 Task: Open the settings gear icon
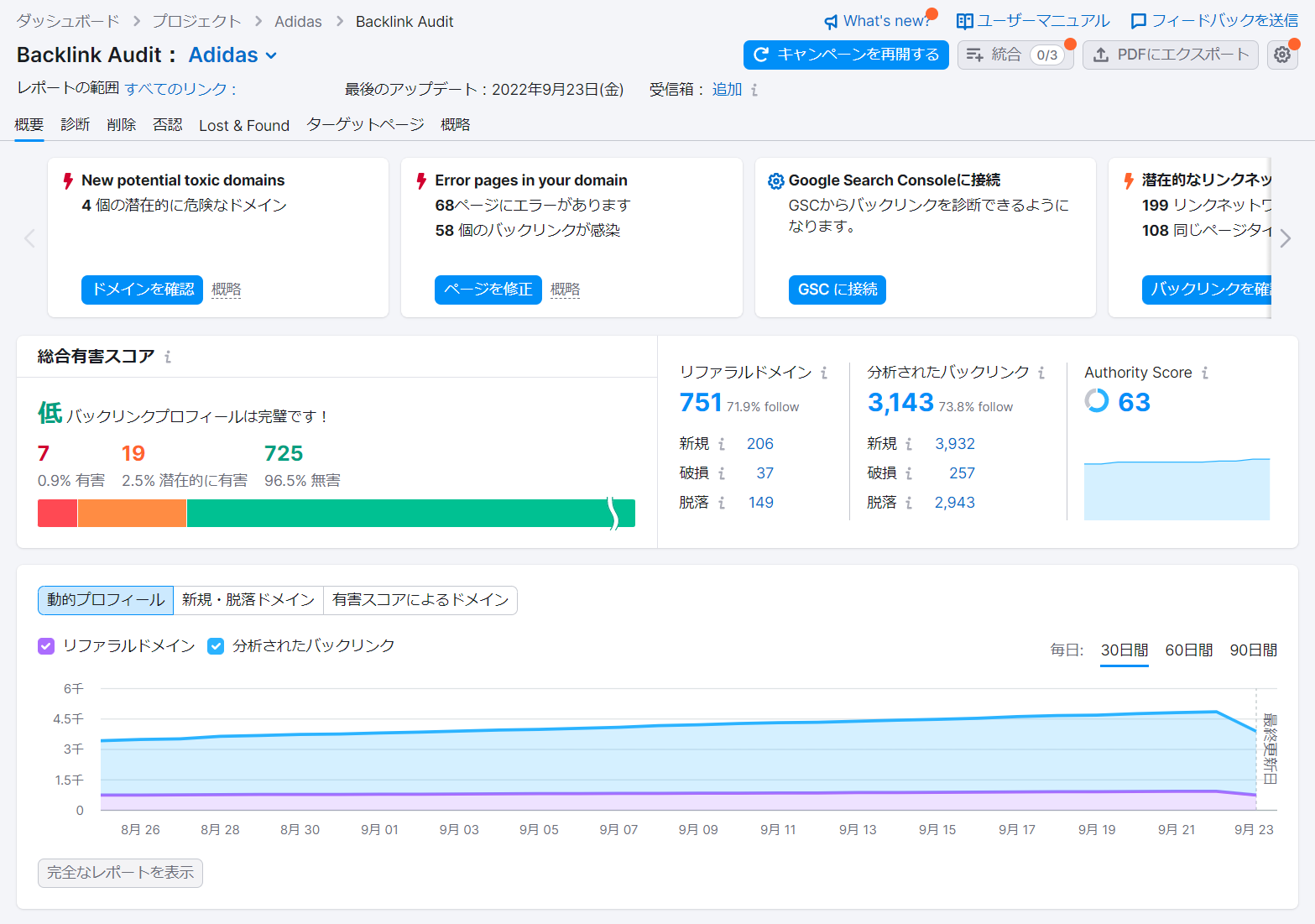pos(1282,55)
